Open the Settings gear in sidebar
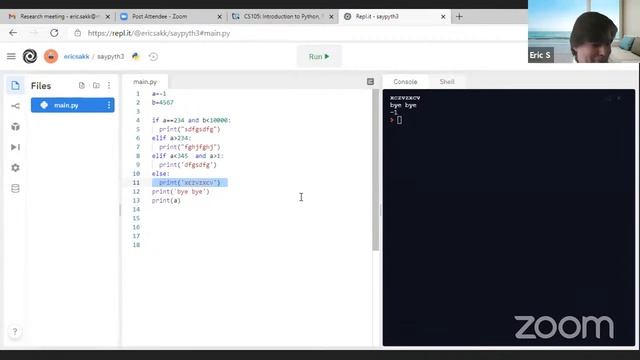This screenshot has height=360, width=640. 15,168
